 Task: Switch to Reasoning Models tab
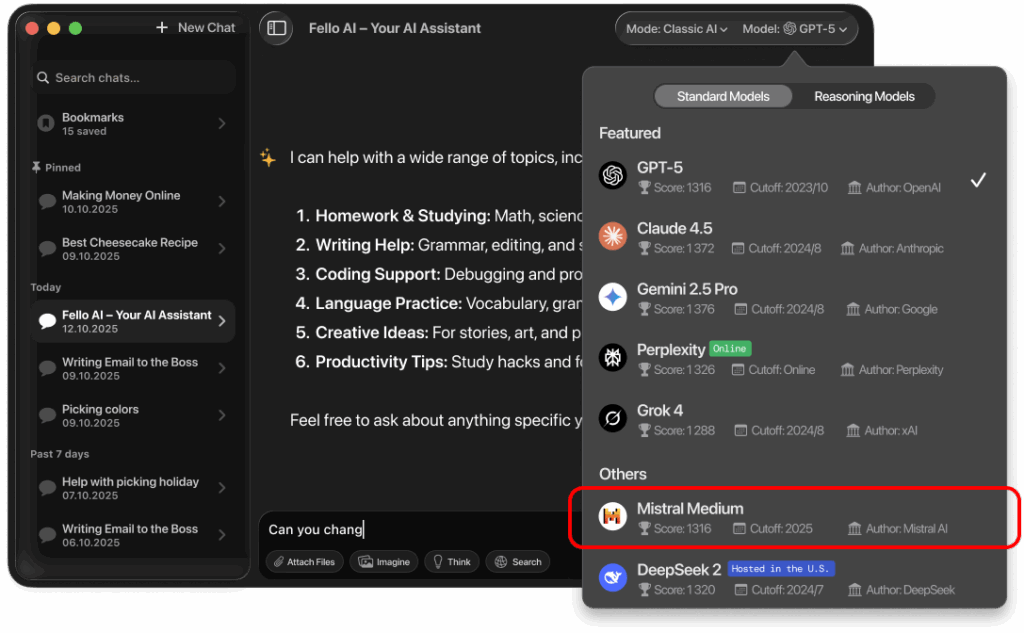point(864,97)
